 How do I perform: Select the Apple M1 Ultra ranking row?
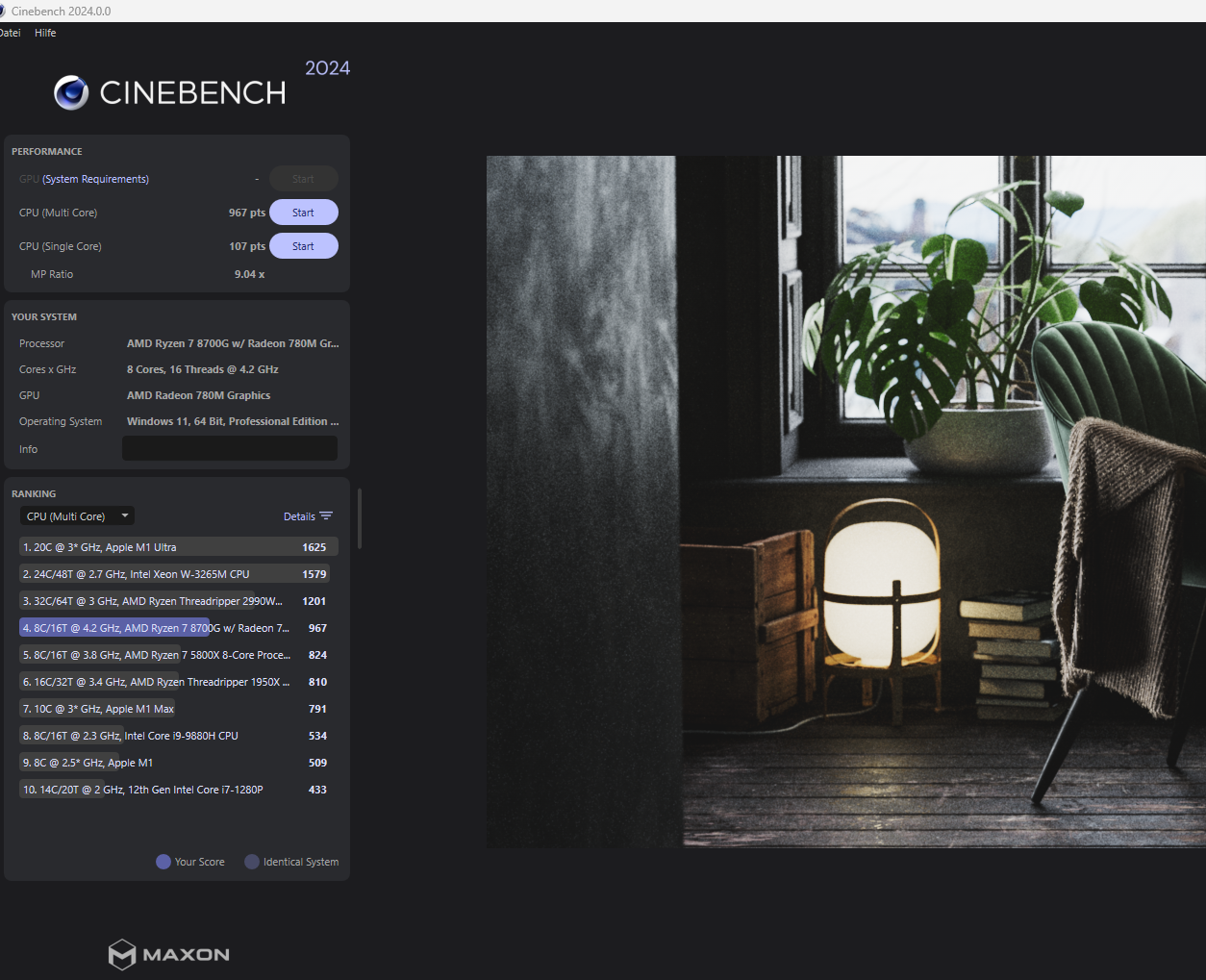point(179,547)
